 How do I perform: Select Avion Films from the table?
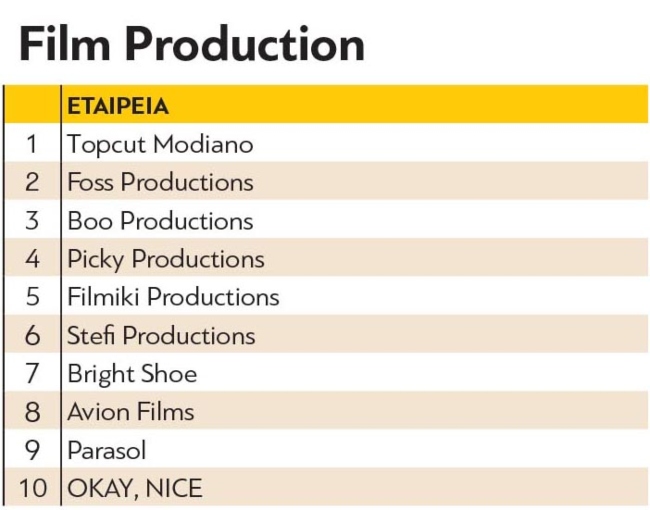tap(131, 411)
